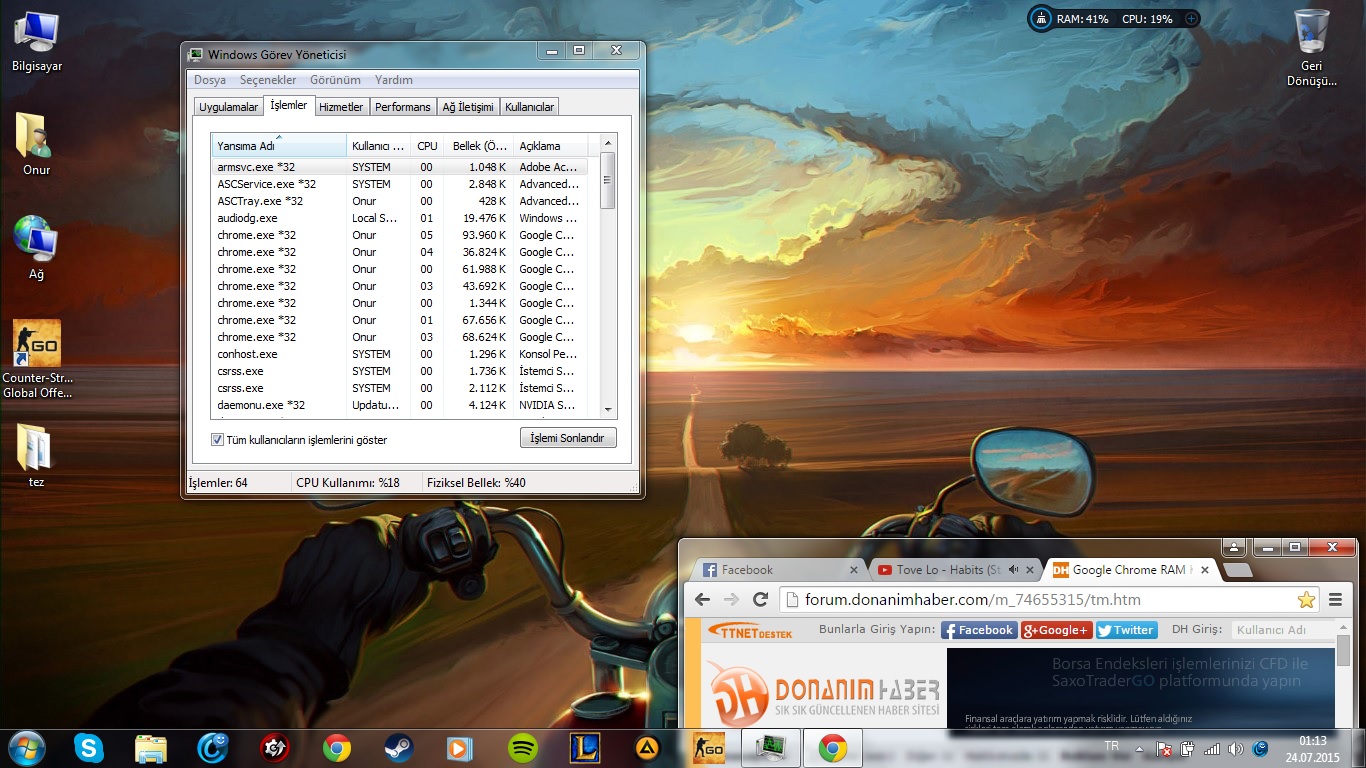Launch Spotify from the taskbar

tap(523, 747)
